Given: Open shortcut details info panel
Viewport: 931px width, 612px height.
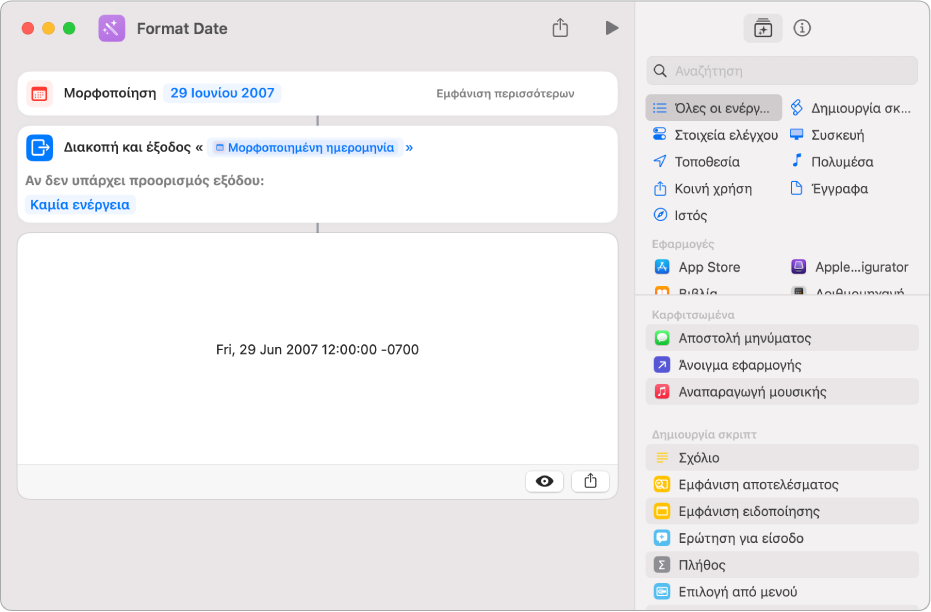Looking at the screenshot, I should 802,28.
